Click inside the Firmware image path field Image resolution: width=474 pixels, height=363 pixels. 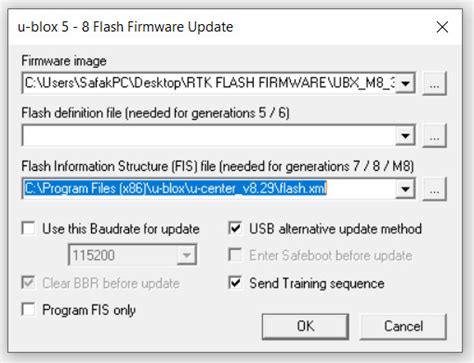tap(209, 83)
